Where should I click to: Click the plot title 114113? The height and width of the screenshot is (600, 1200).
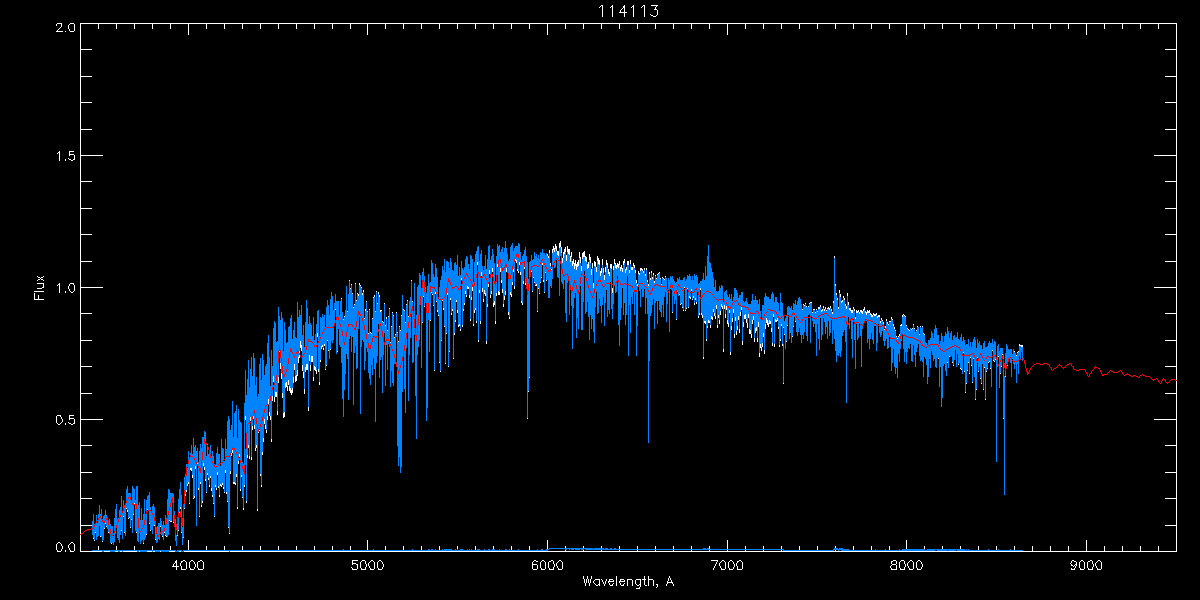click(627, 11)
